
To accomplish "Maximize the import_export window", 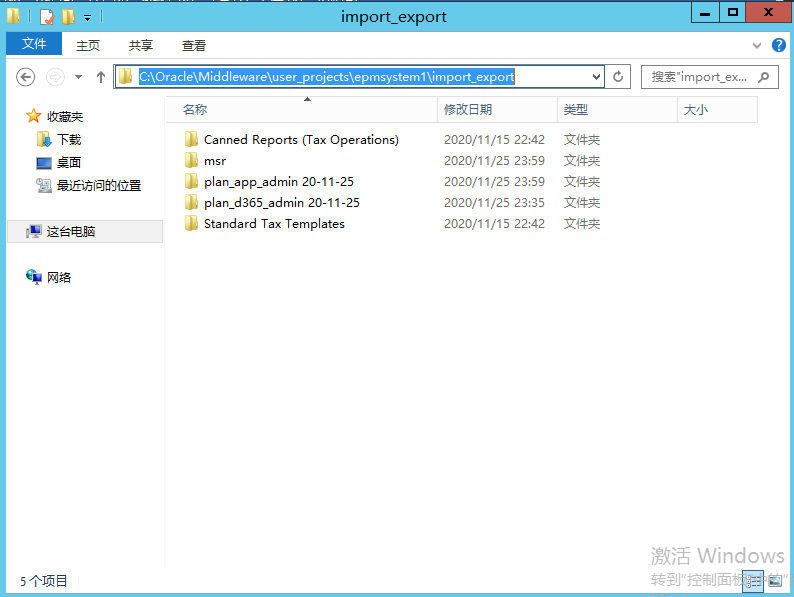I will tap(732, 12).
